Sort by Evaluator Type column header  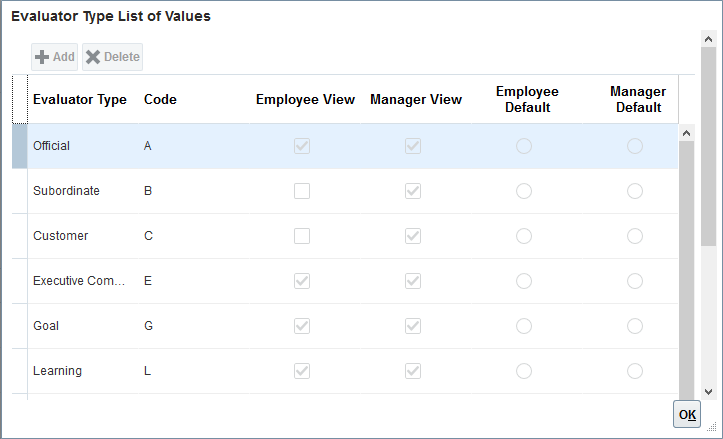[x=79, y=100]
